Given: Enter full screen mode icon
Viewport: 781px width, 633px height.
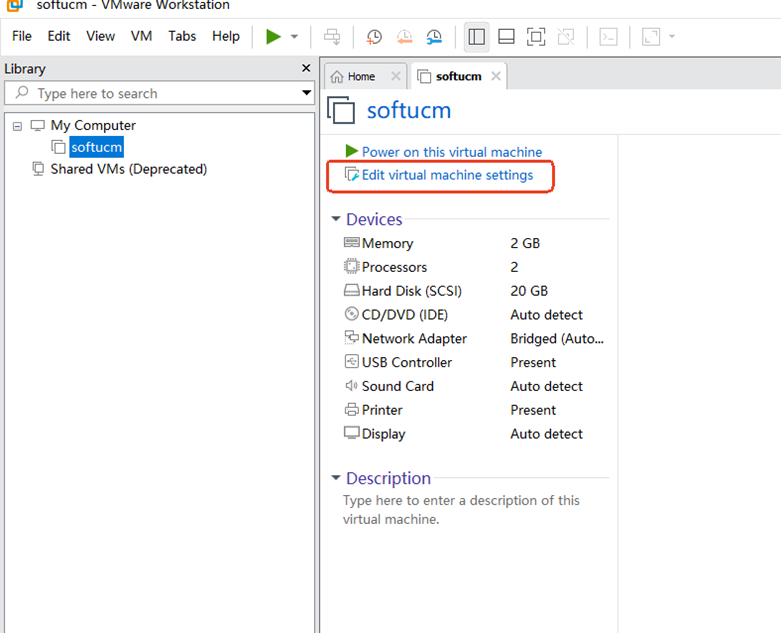Looking at the screenshot, I should (x=536, y=36).
